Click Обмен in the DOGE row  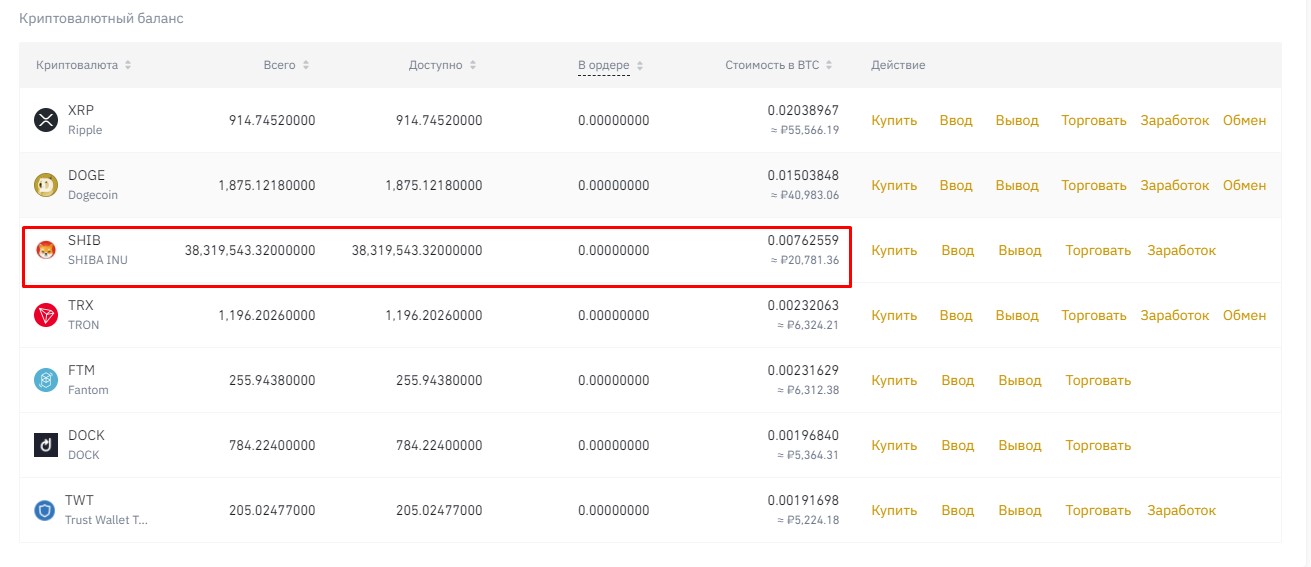1245,185
